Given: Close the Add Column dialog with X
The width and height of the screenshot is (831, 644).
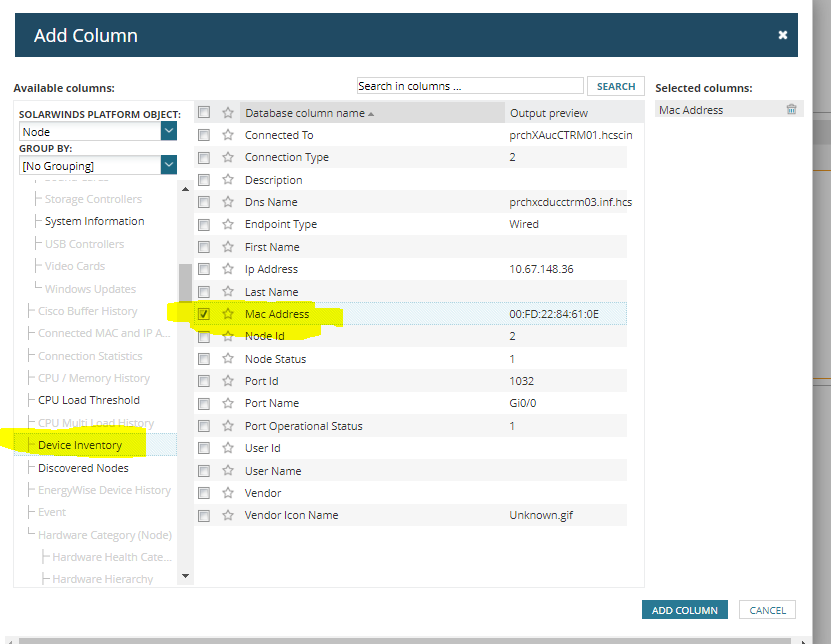Looking at the screenshot, I should pyautogui.click(x=783, y=35).
